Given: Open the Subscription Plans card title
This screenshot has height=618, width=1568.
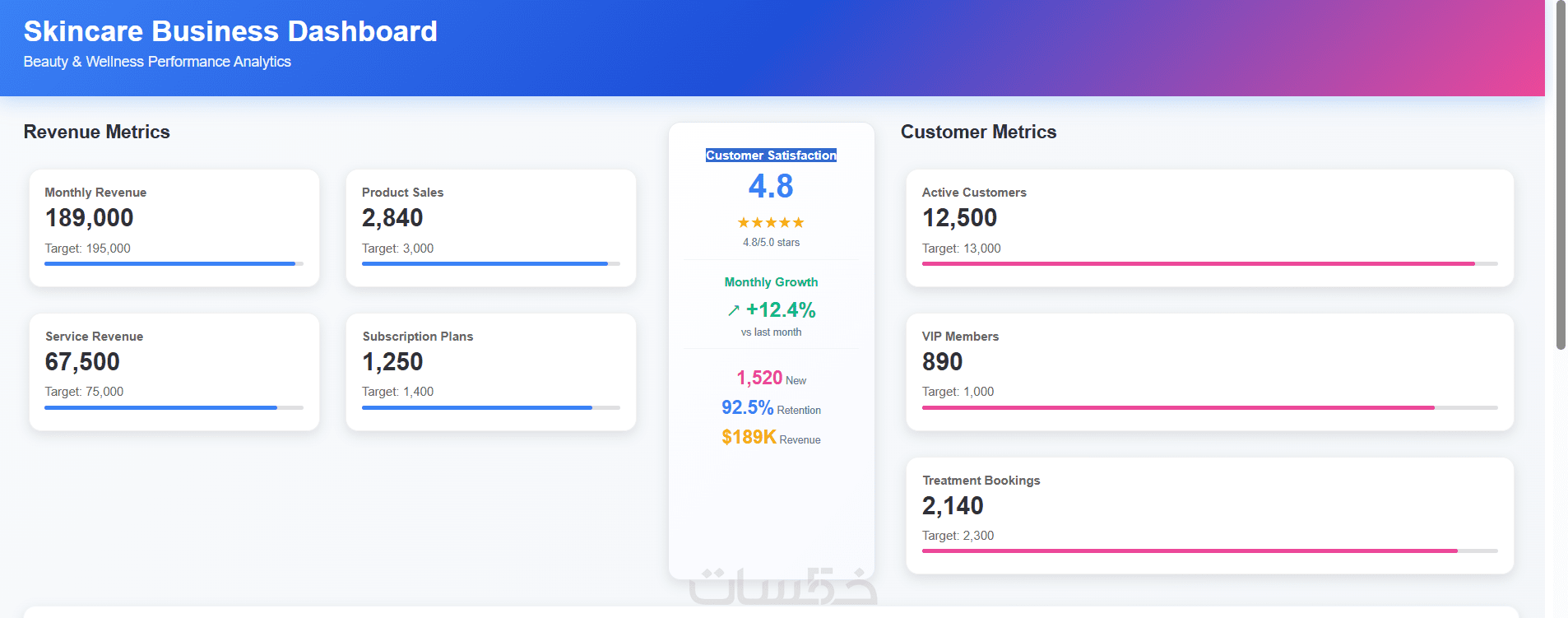Looking at the screenshot, I should pyautogui.click(x=418, y=337).
